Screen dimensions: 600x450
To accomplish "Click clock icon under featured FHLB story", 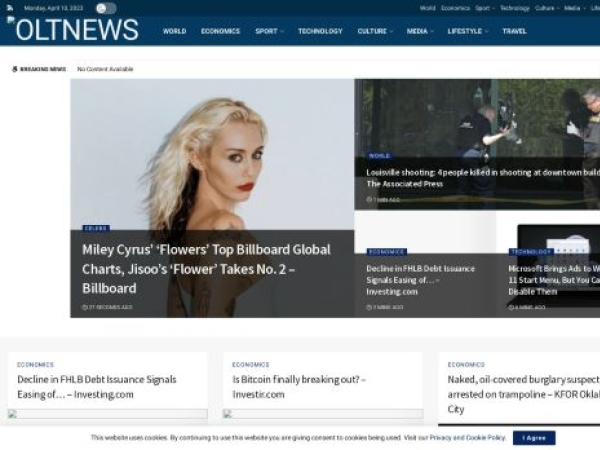I will [369, 307].
